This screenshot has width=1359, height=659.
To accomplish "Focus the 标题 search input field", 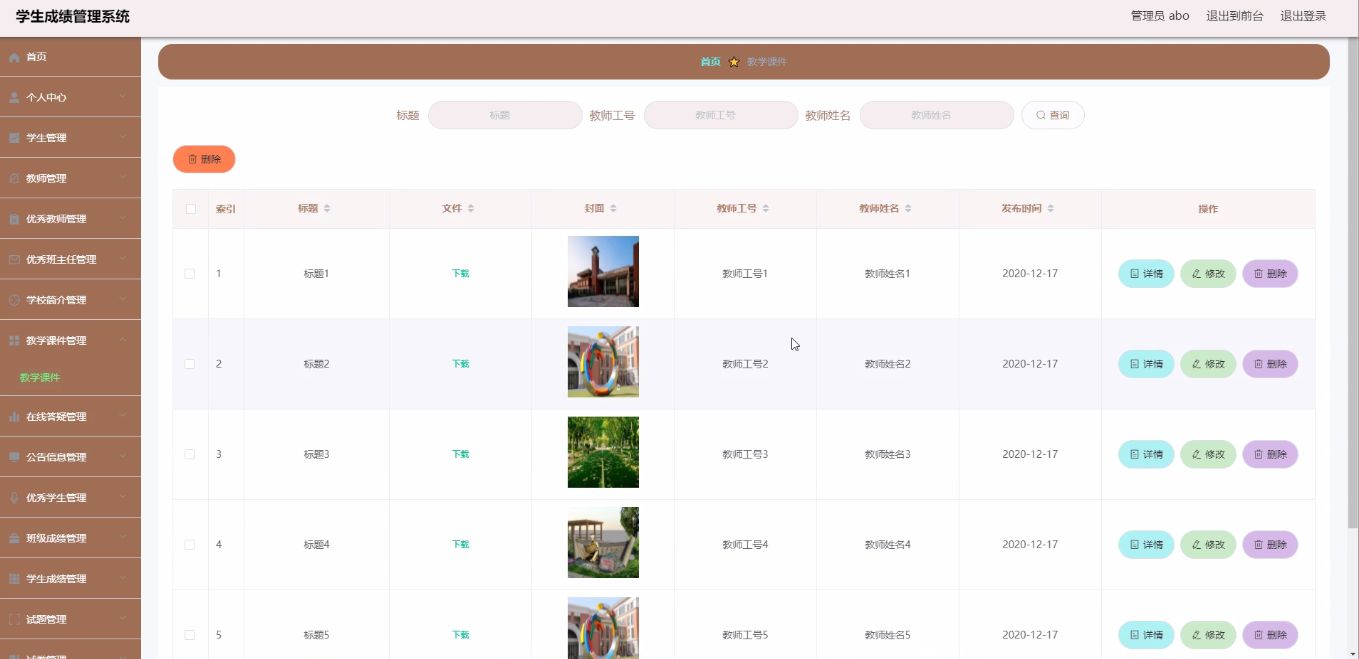I will click(x=505, y=115).
